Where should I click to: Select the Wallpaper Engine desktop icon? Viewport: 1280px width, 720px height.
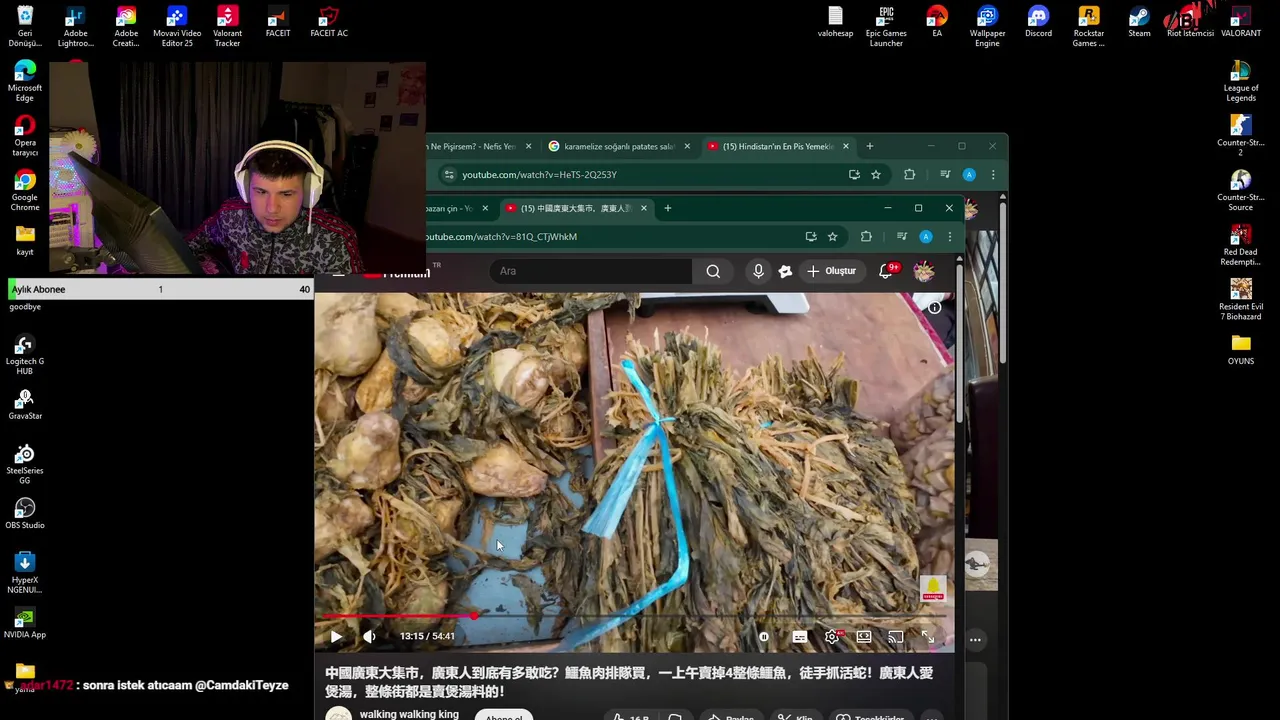click(987, 26)
